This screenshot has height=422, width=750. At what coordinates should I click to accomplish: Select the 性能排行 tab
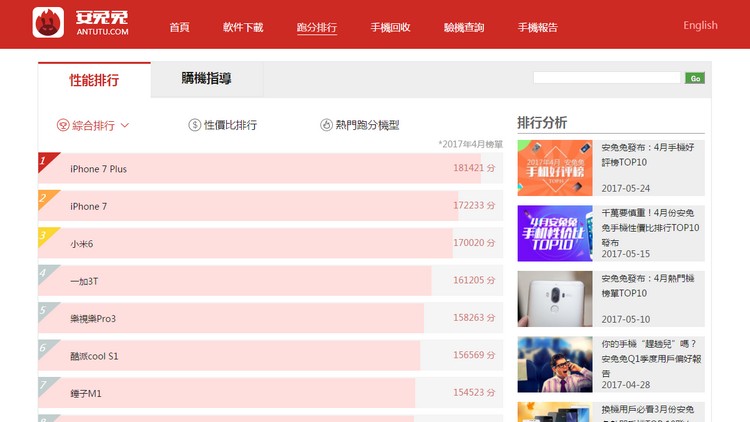[94, 80]
